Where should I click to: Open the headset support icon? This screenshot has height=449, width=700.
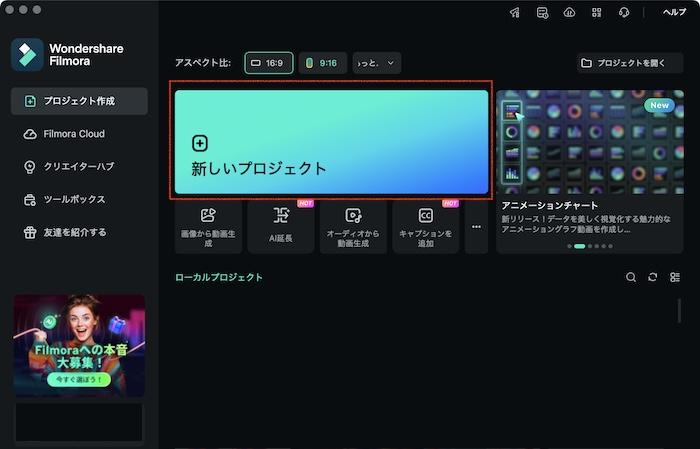624,12
